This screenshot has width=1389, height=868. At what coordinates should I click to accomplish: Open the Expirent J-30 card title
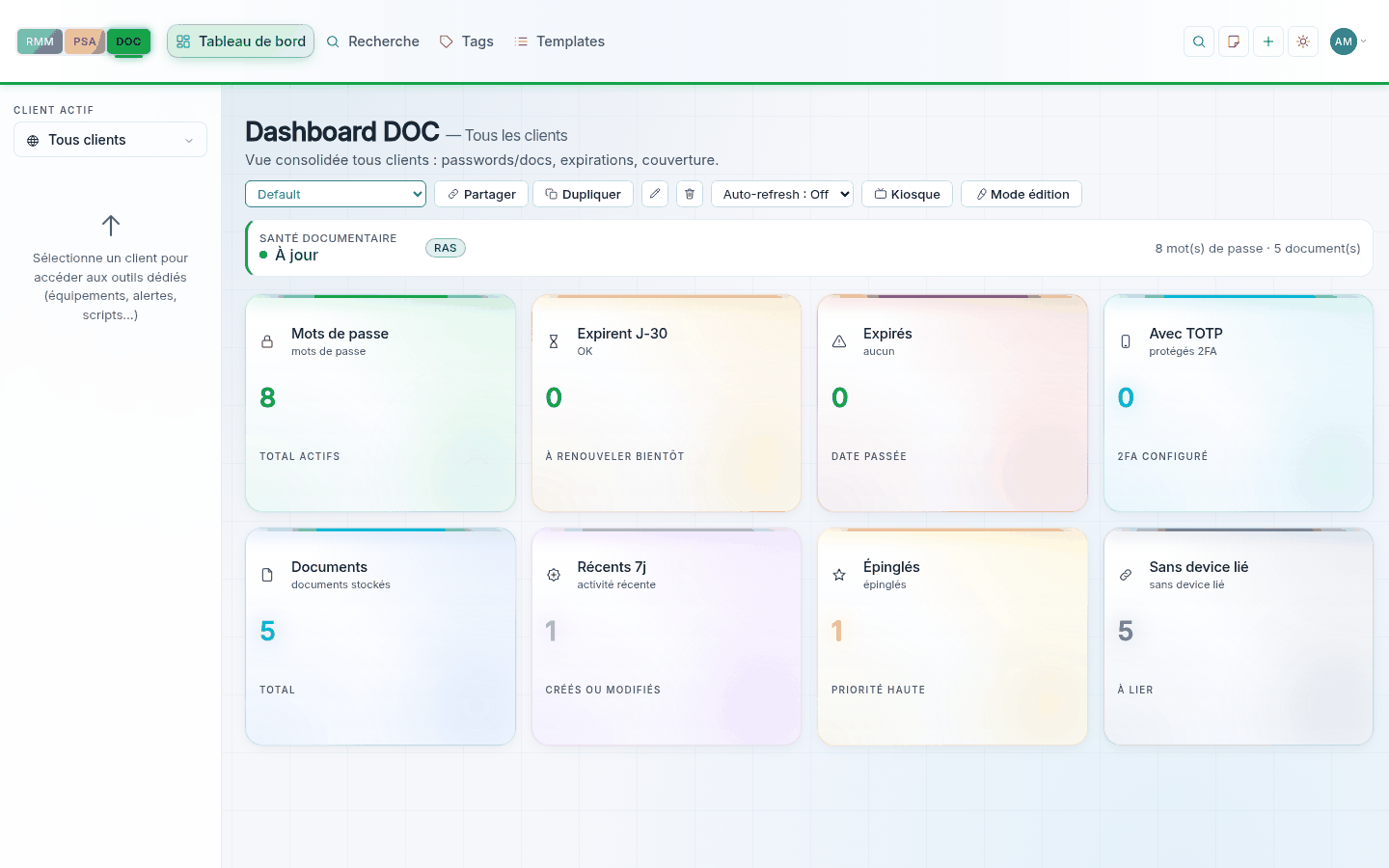coord(622,334)
